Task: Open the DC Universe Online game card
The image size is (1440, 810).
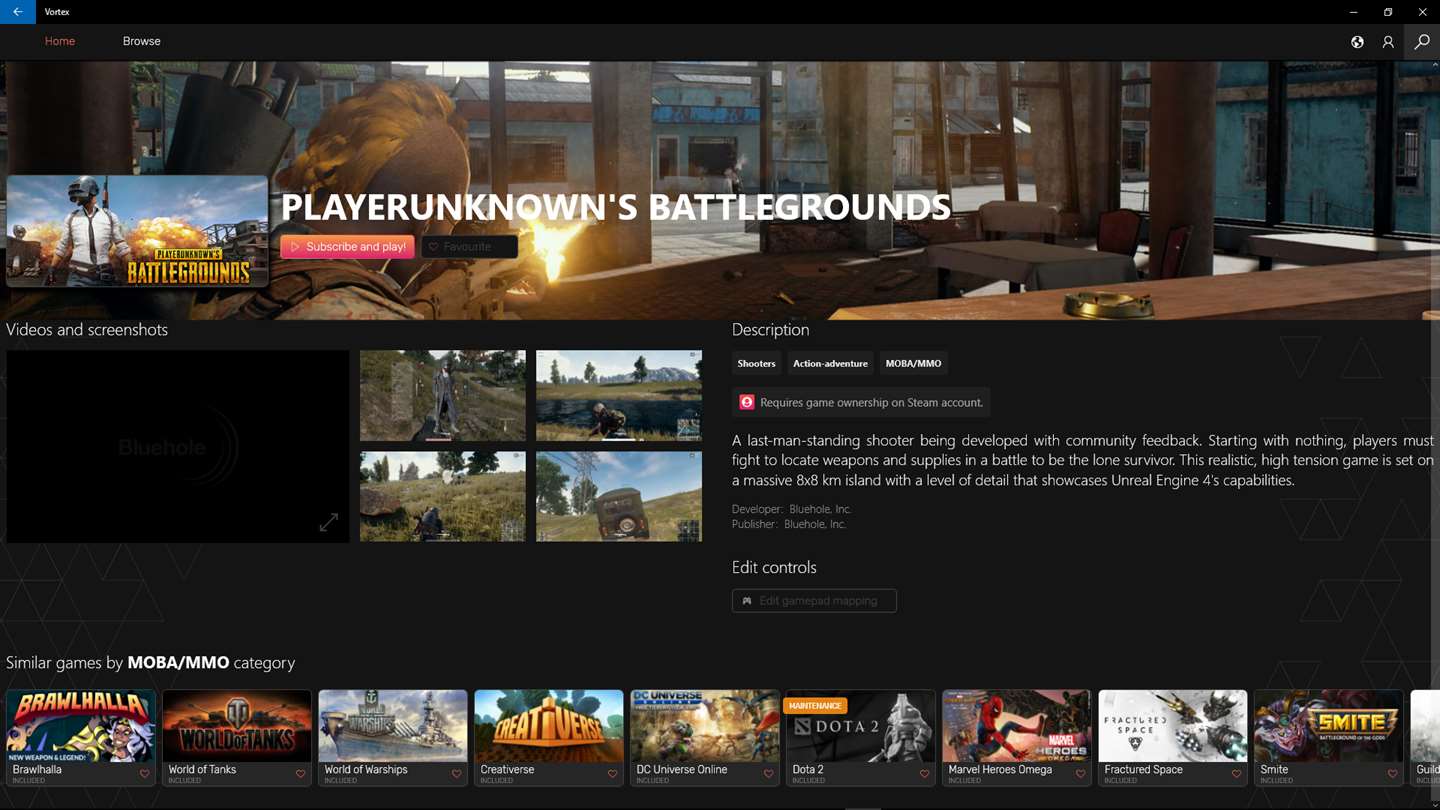Action: pyautogui.click(x=705, y=737)
